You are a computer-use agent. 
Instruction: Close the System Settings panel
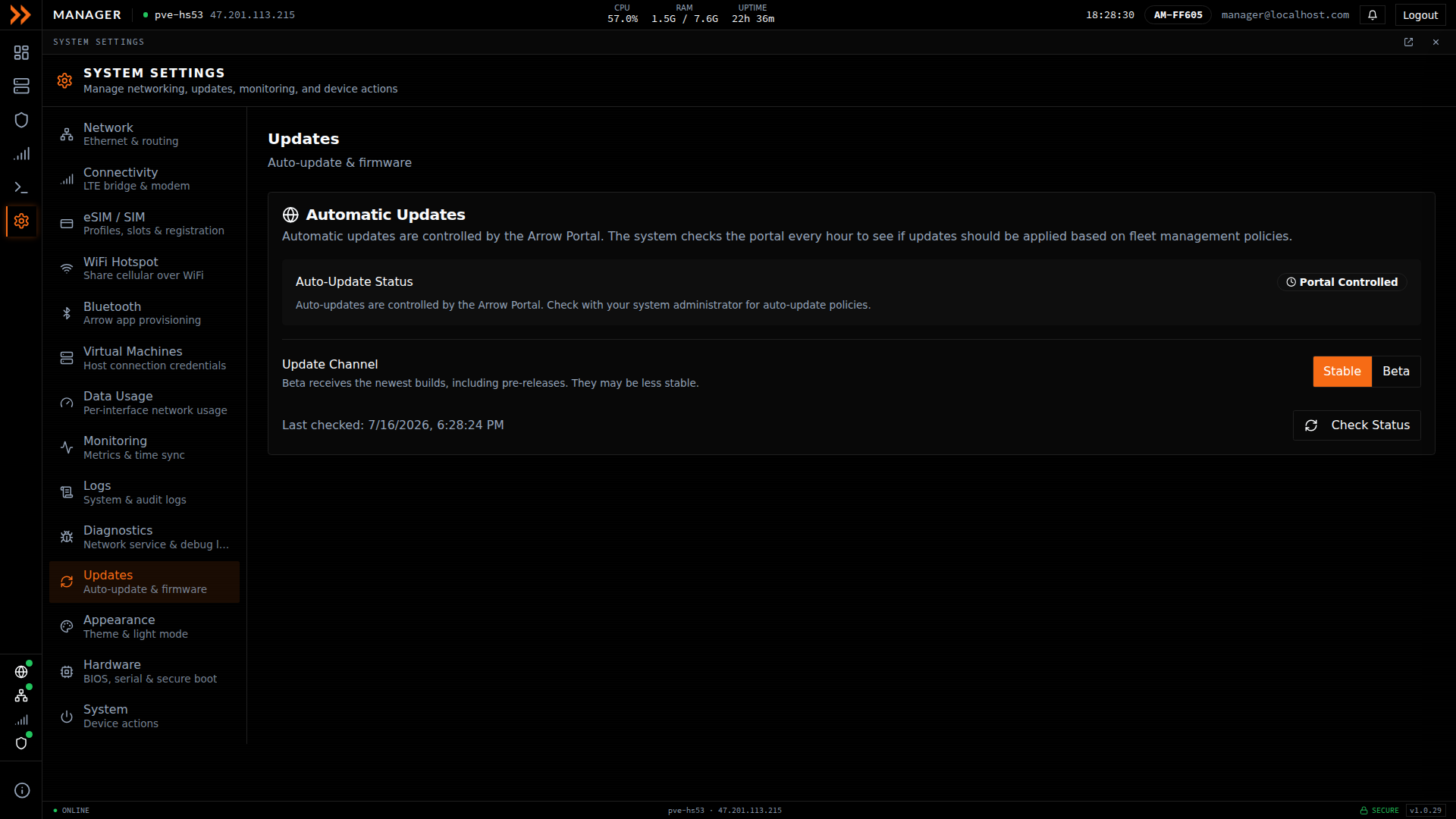[1436, 42]
